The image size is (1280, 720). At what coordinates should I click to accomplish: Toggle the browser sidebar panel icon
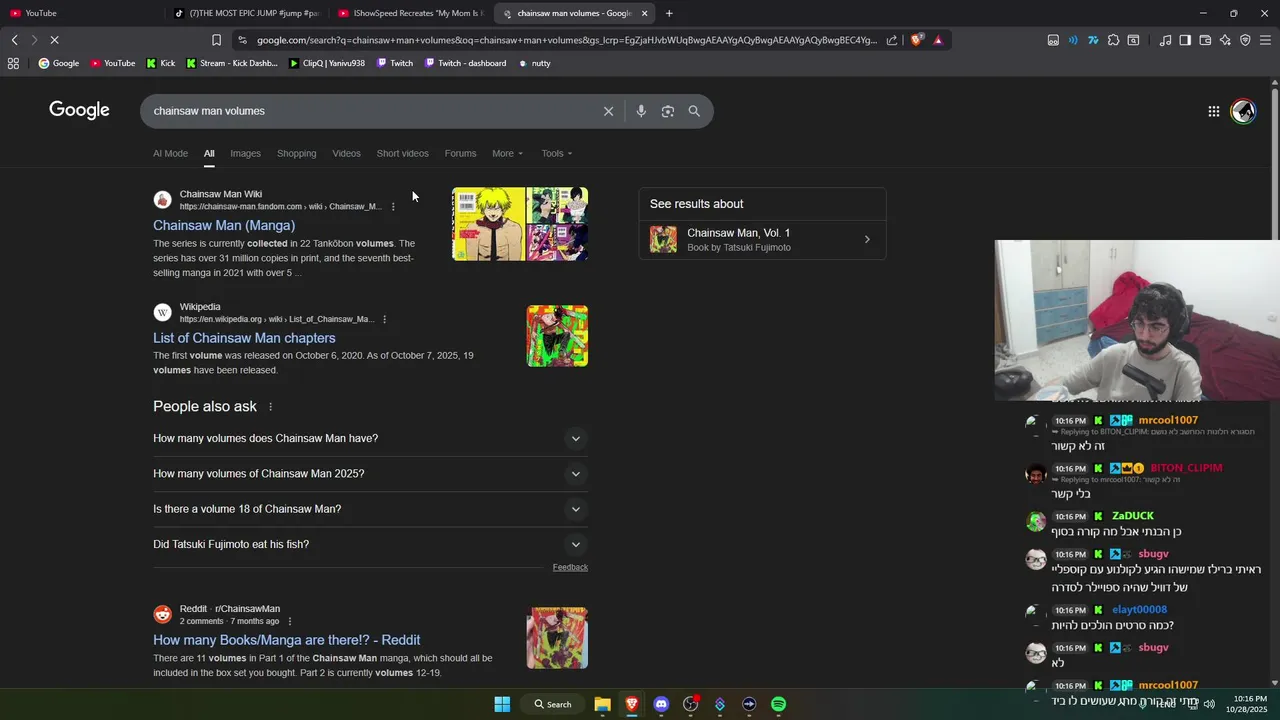(1185, 40)
